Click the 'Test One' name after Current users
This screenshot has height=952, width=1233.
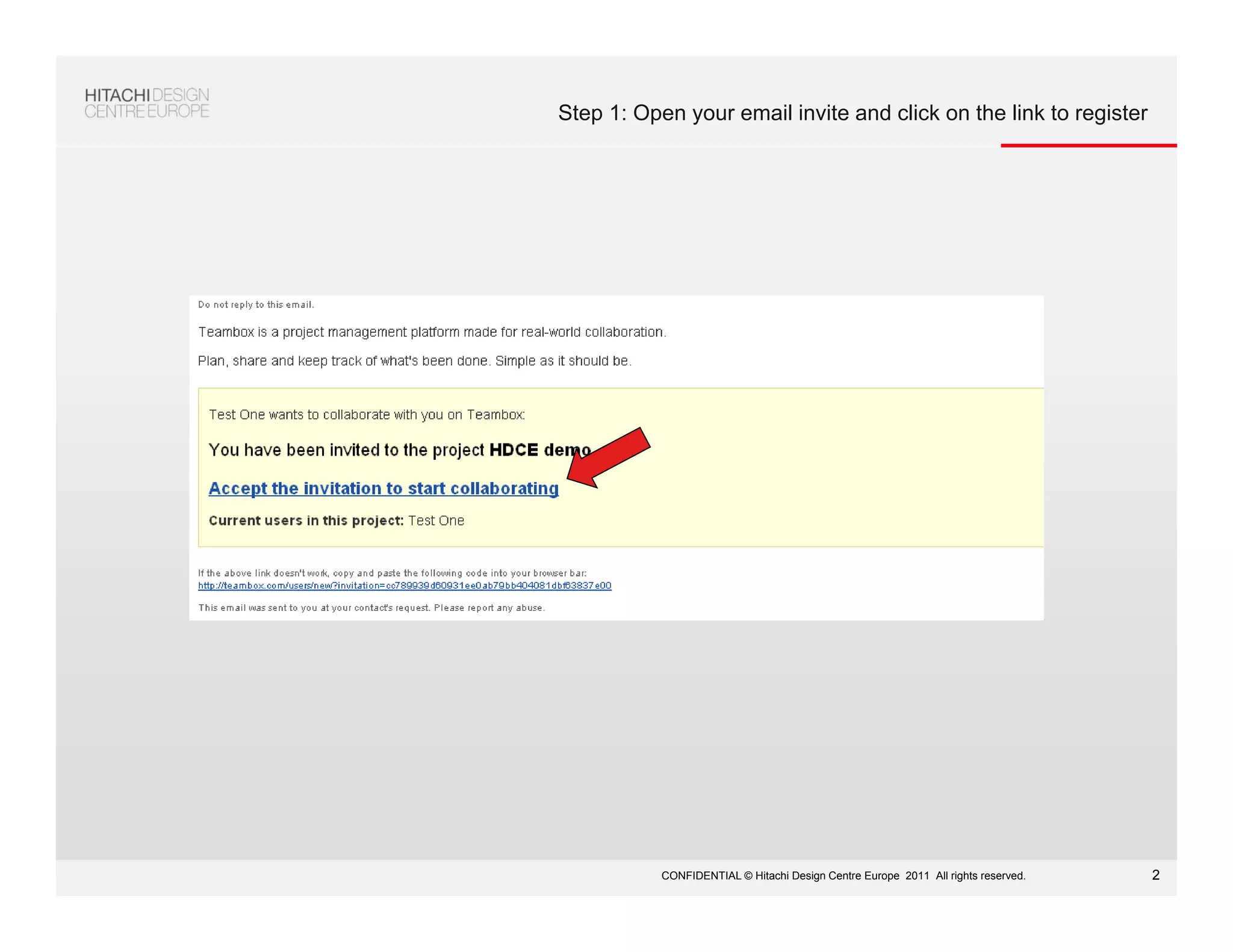436,521
